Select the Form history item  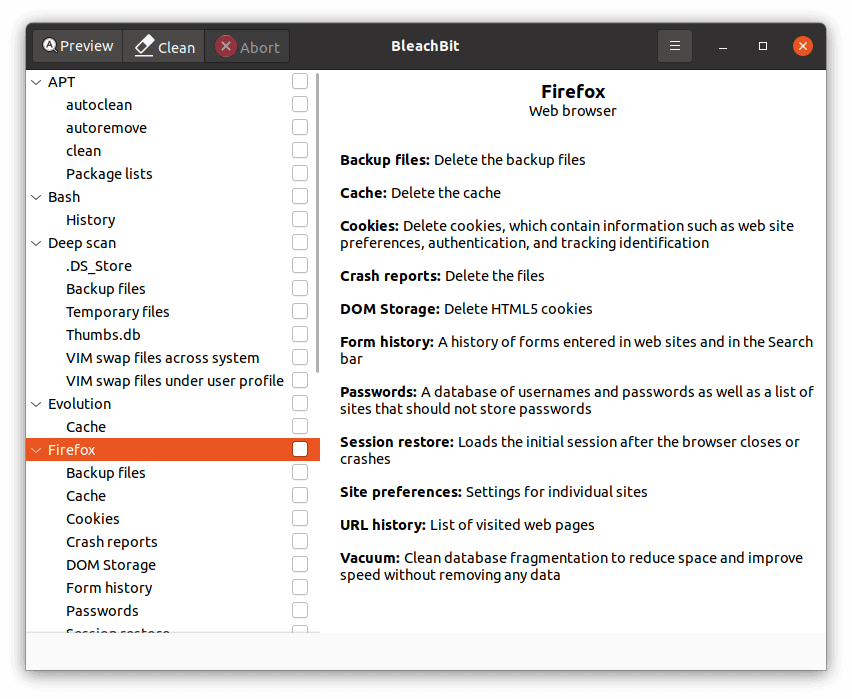(x=173, y=588)
